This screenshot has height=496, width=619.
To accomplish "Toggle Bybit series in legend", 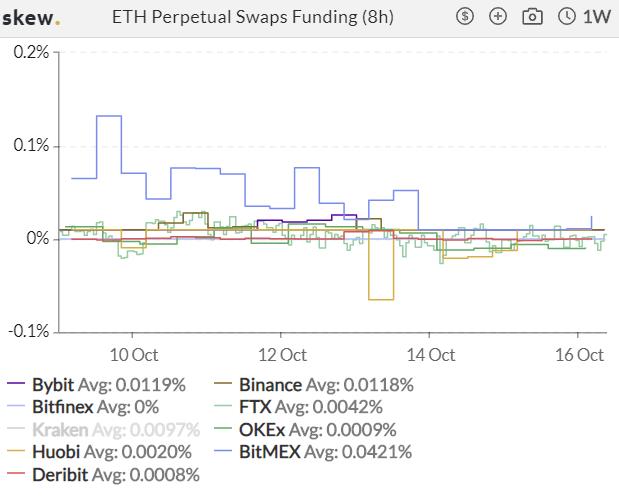I will [x=96, y=385].
